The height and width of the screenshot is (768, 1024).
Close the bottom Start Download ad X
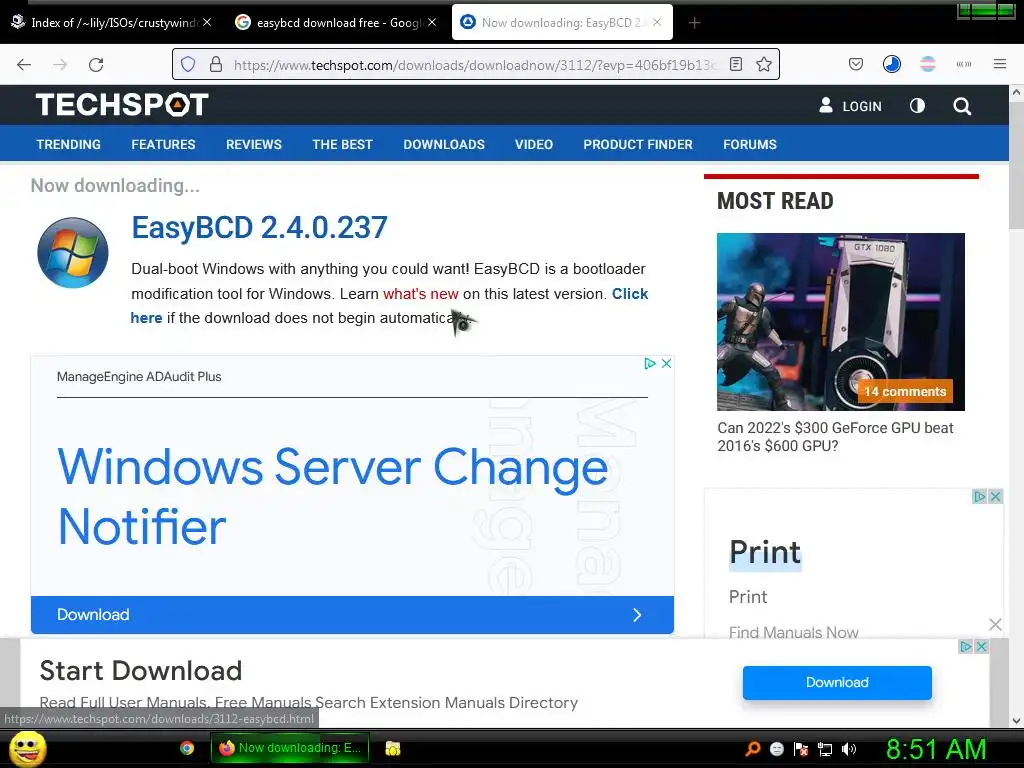980,647
